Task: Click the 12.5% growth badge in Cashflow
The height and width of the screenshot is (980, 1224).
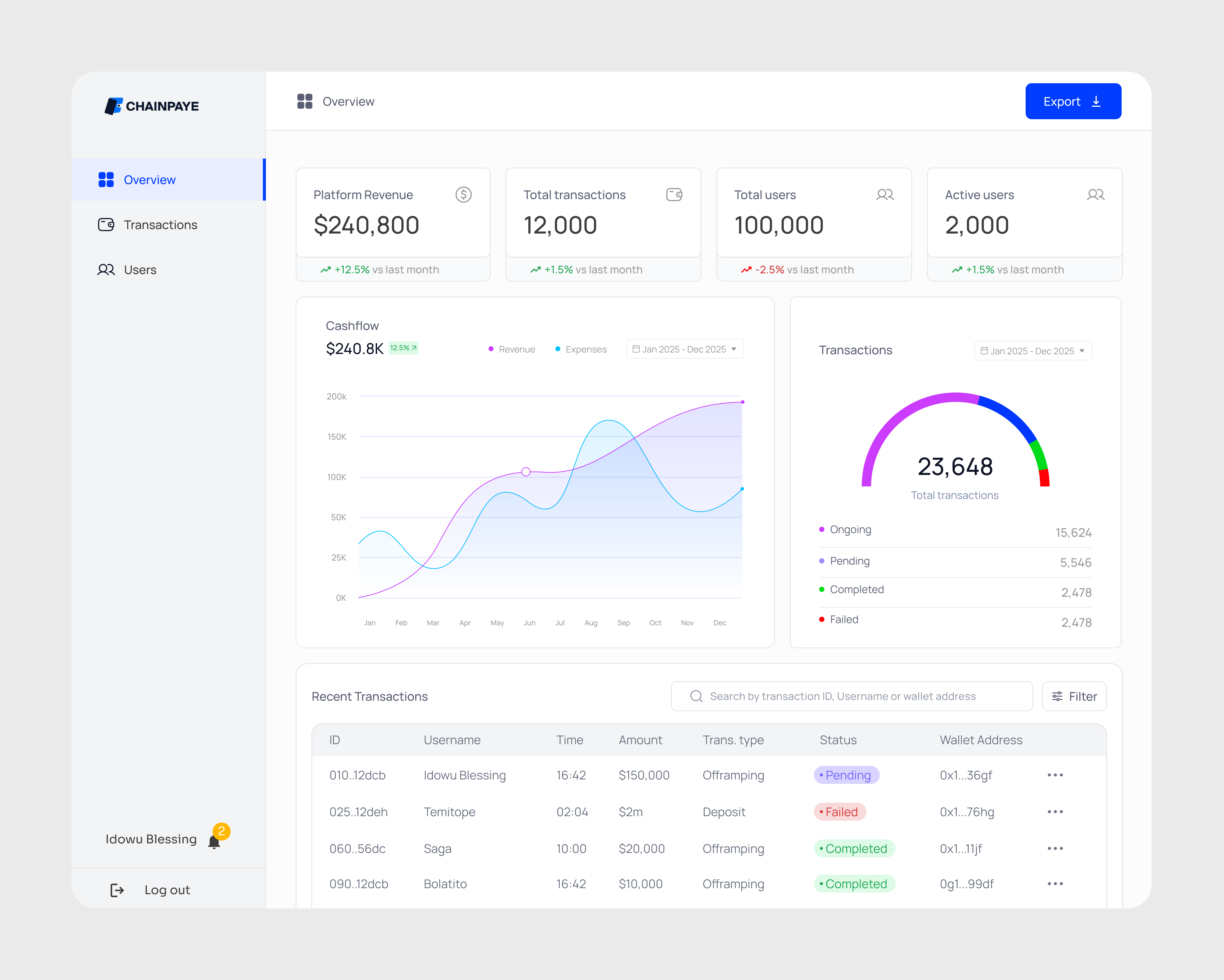Action: tap(404, 348)
